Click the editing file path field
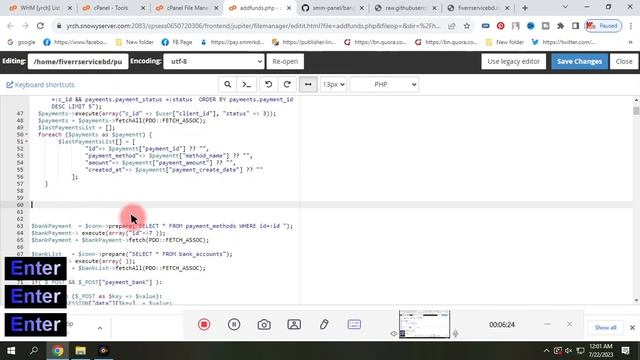Screen dimensions: 640x360 (78, 62)
